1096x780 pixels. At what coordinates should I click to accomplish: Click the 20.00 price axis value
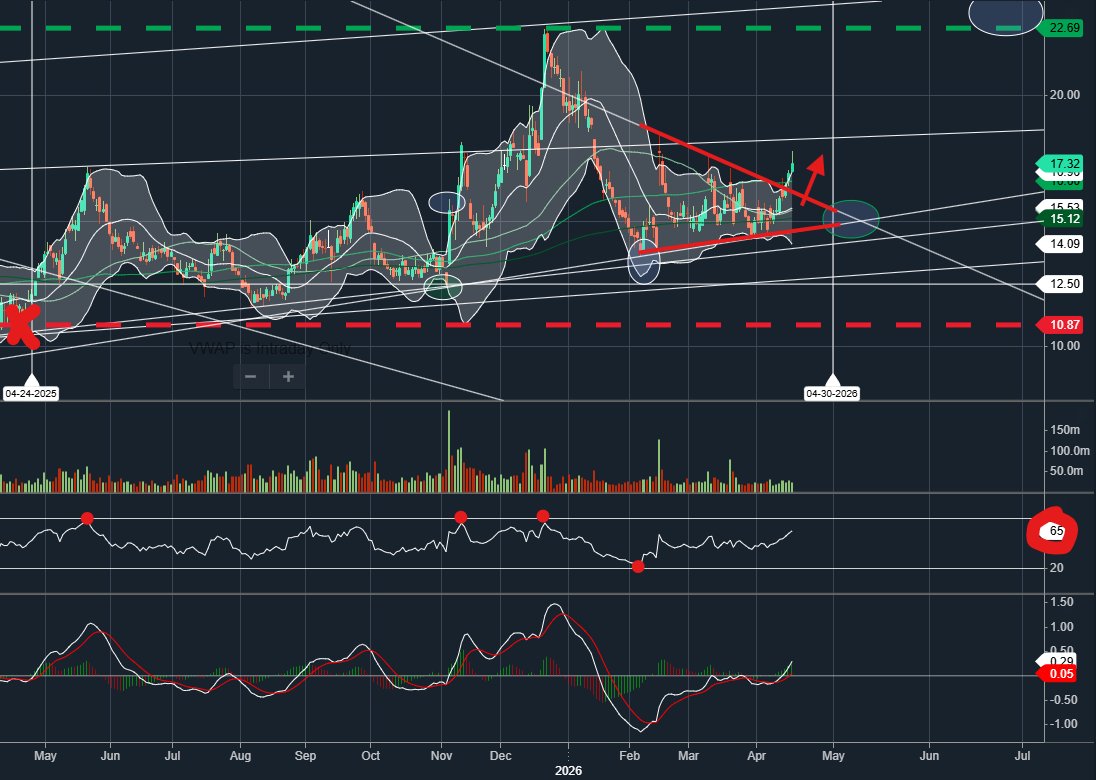click(1065, 95)
